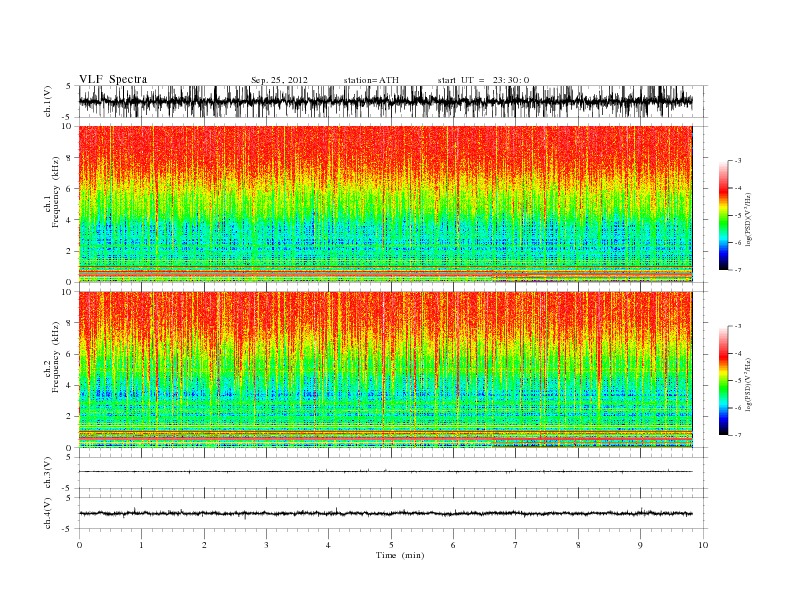
Task: Click the '-3' value atop ch.1 colorbar
Action: 737,161
